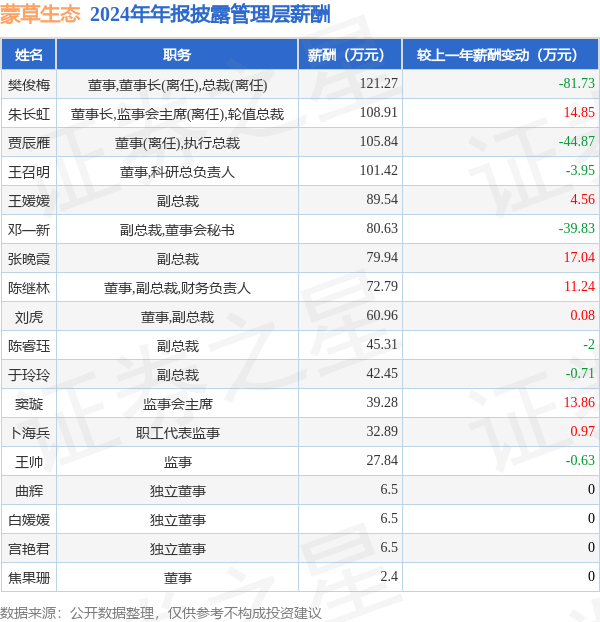
Task: Click position 董事(离任),执行总裁
Action: click(x=177, y=143)
